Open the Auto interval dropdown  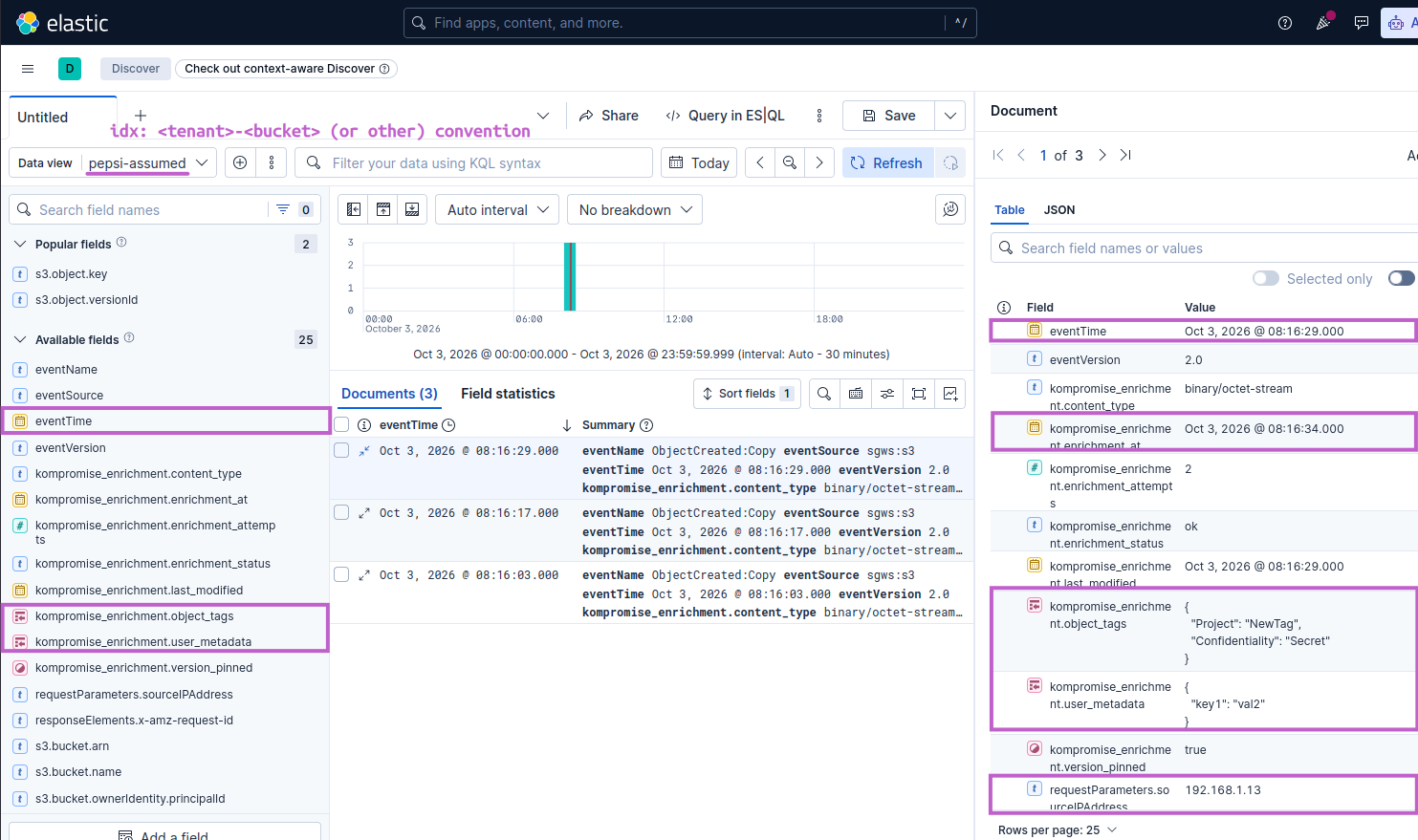point(497,209)
